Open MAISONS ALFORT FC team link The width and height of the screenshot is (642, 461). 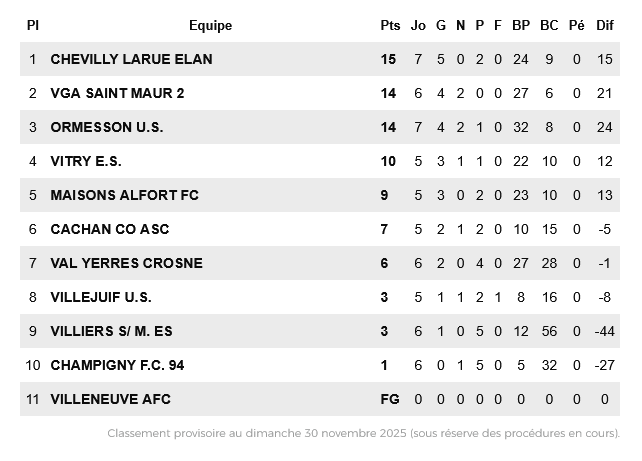point(125,195)
